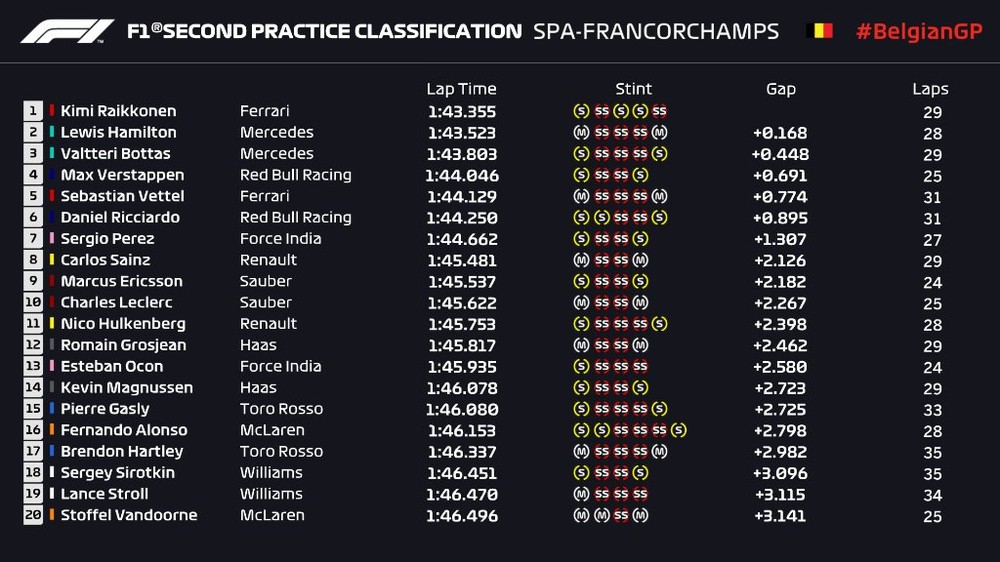Click the first medium tyre icon in Hamilton's stint
The height and width of the screenshot is (562, 1000).
click(x=581, y=133)
